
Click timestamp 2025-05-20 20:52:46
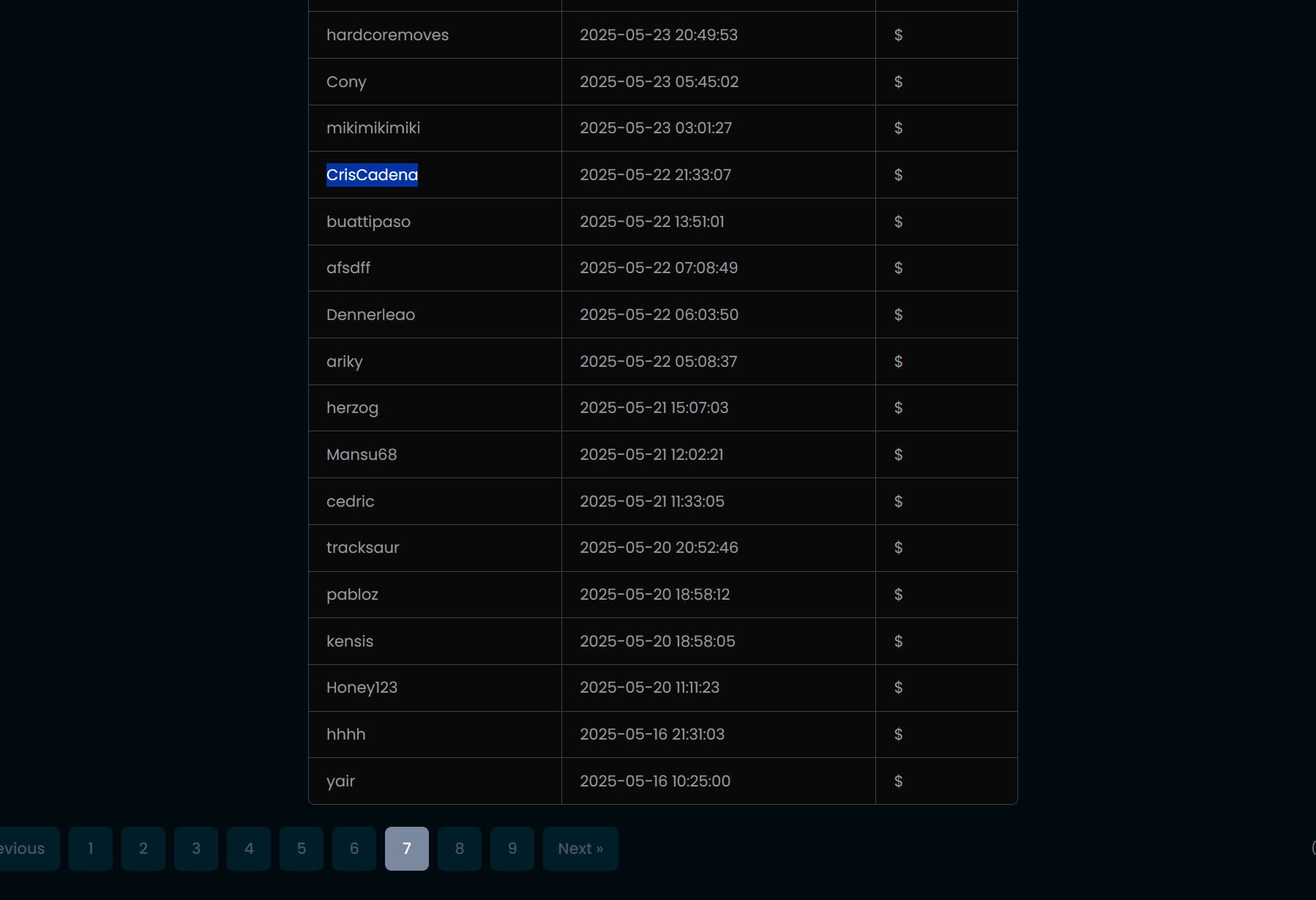(x=659, y=548)
